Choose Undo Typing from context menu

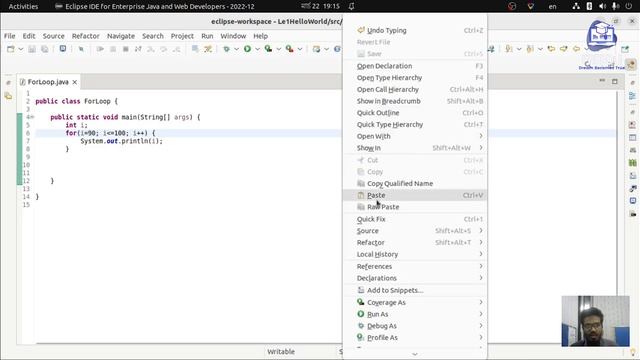tap(415, 30)
